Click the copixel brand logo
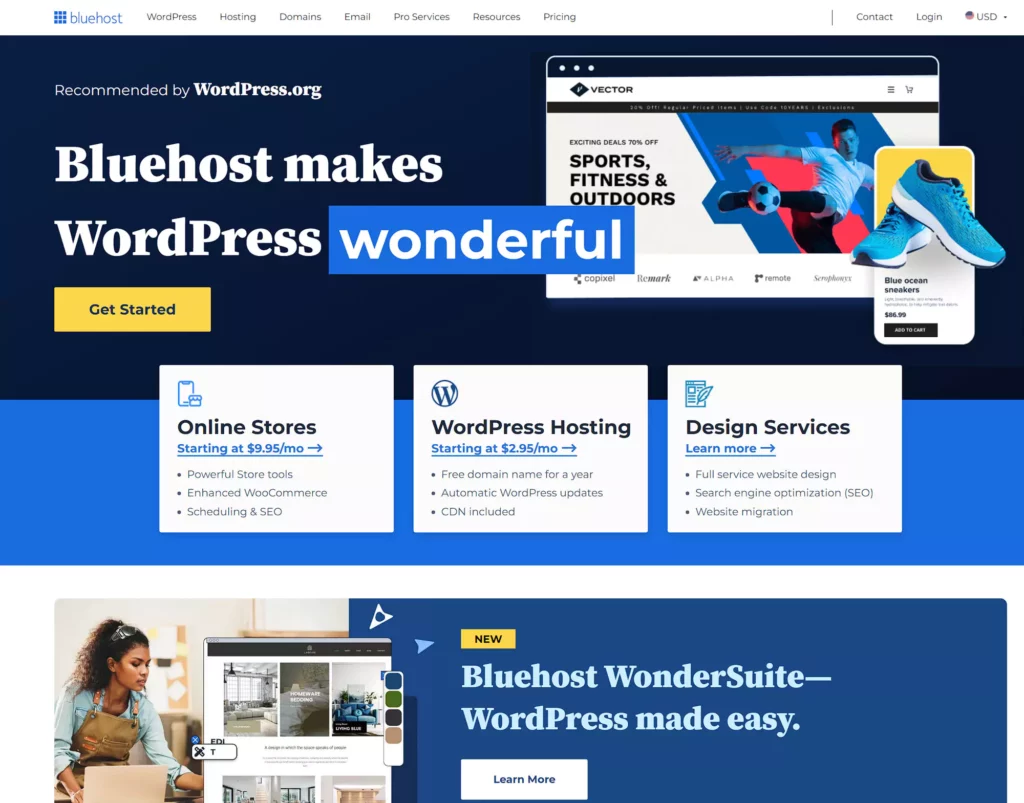Image resolution: width=1024 pixels, height=803 pixels. (594, 279)
